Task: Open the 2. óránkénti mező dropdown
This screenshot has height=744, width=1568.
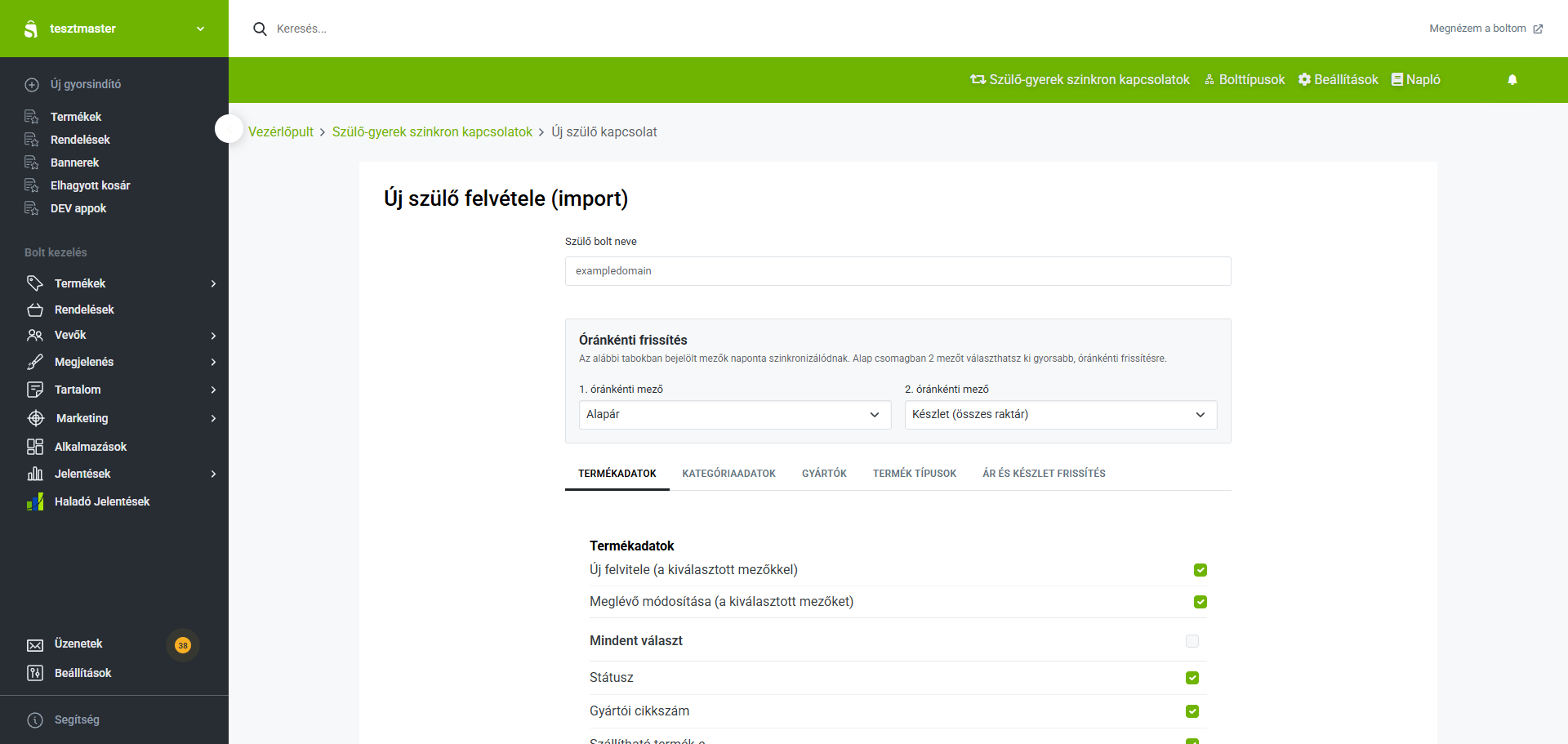Action: (1061, 415)
